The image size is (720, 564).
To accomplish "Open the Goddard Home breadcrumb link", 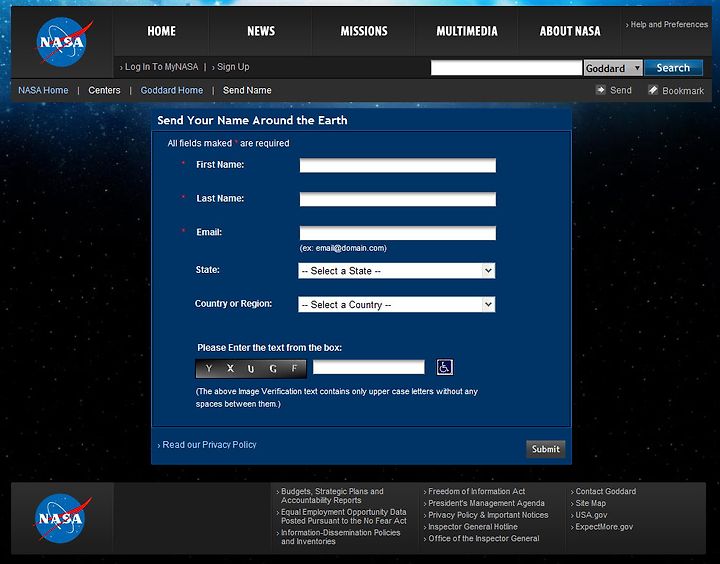I will tap(172, 90).
